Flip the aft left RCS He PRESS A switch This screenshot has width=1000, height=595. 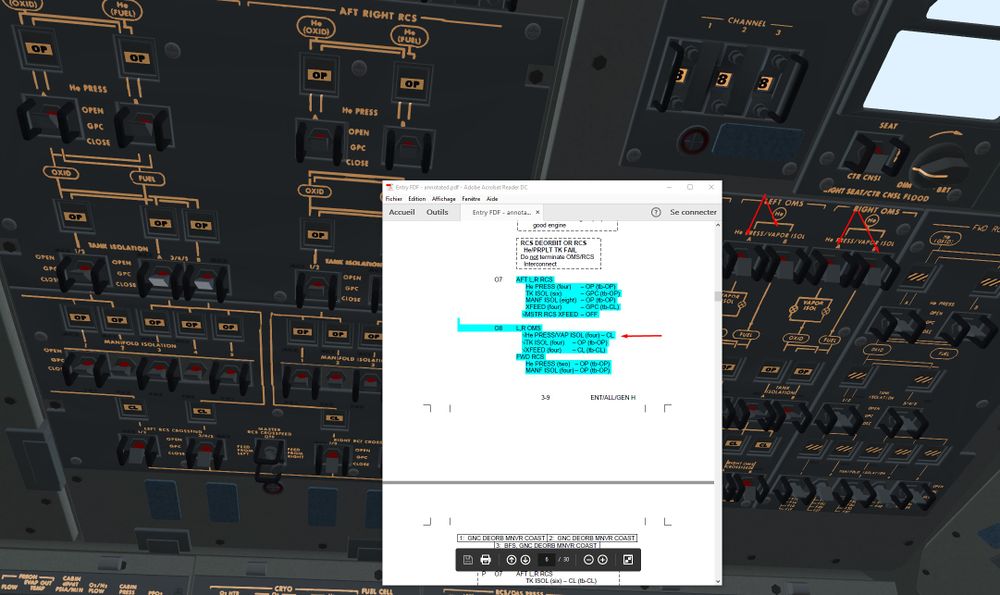click(47, 118)
